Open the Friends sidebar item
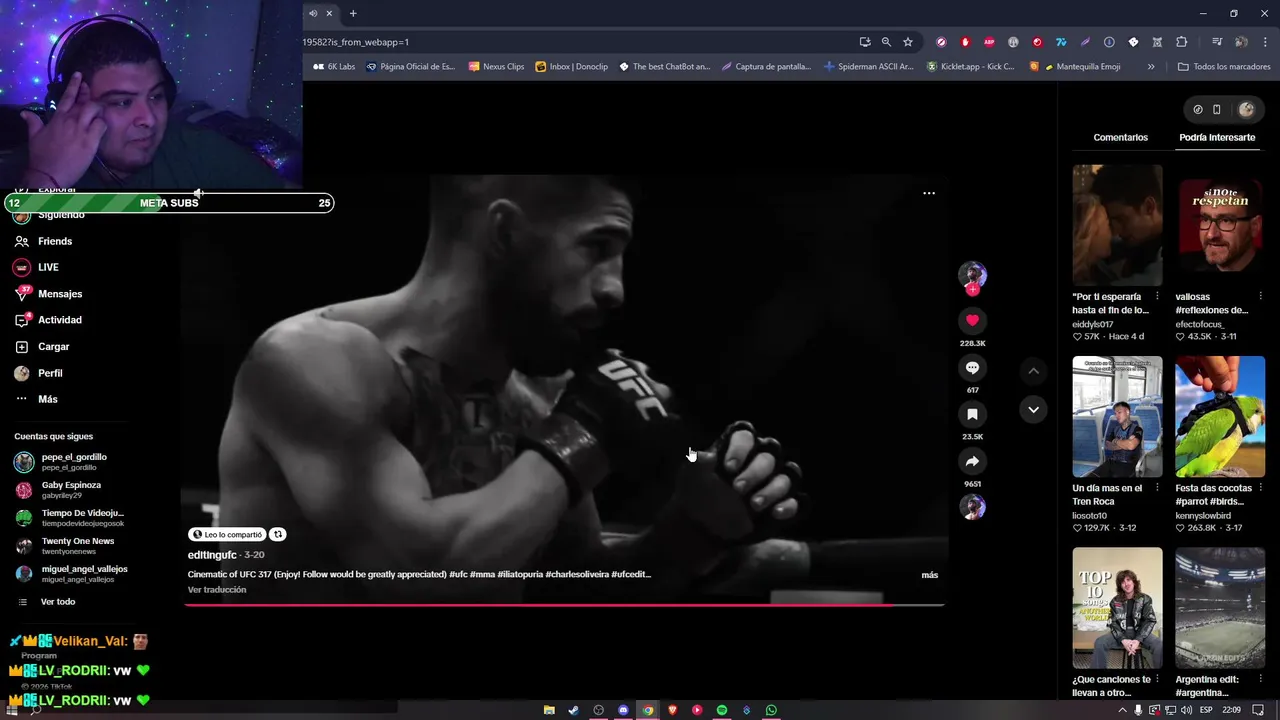This screenshot has width=1280, height=720. click(x=55, y=241)
